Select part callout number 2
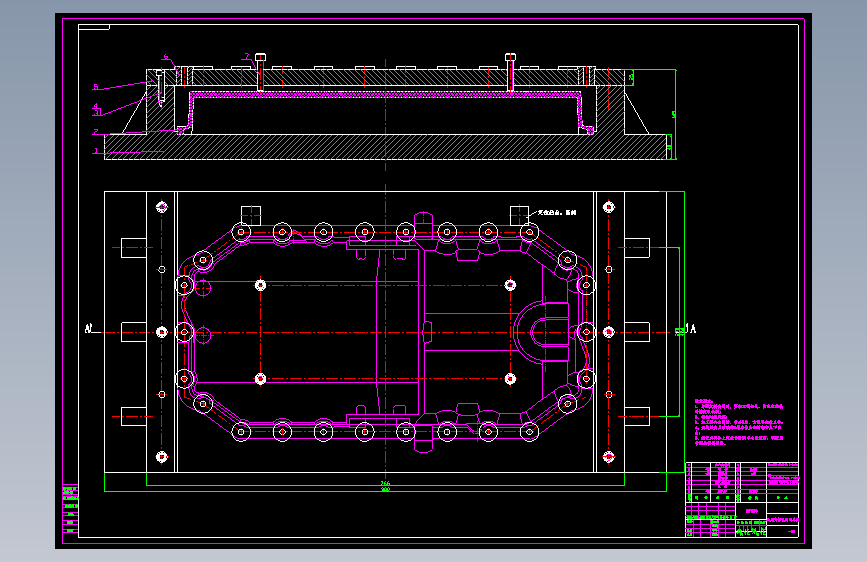The image size is (867, 562). click(96, 132)
